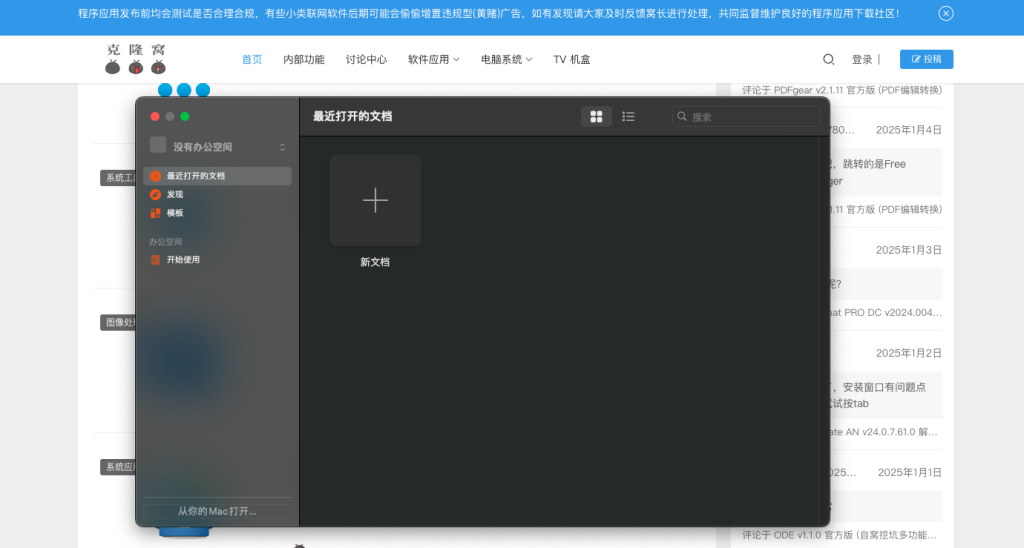Screen dimensions: 1024x548
Task: Switch to grid view in documents window
Action: (596, 116)
